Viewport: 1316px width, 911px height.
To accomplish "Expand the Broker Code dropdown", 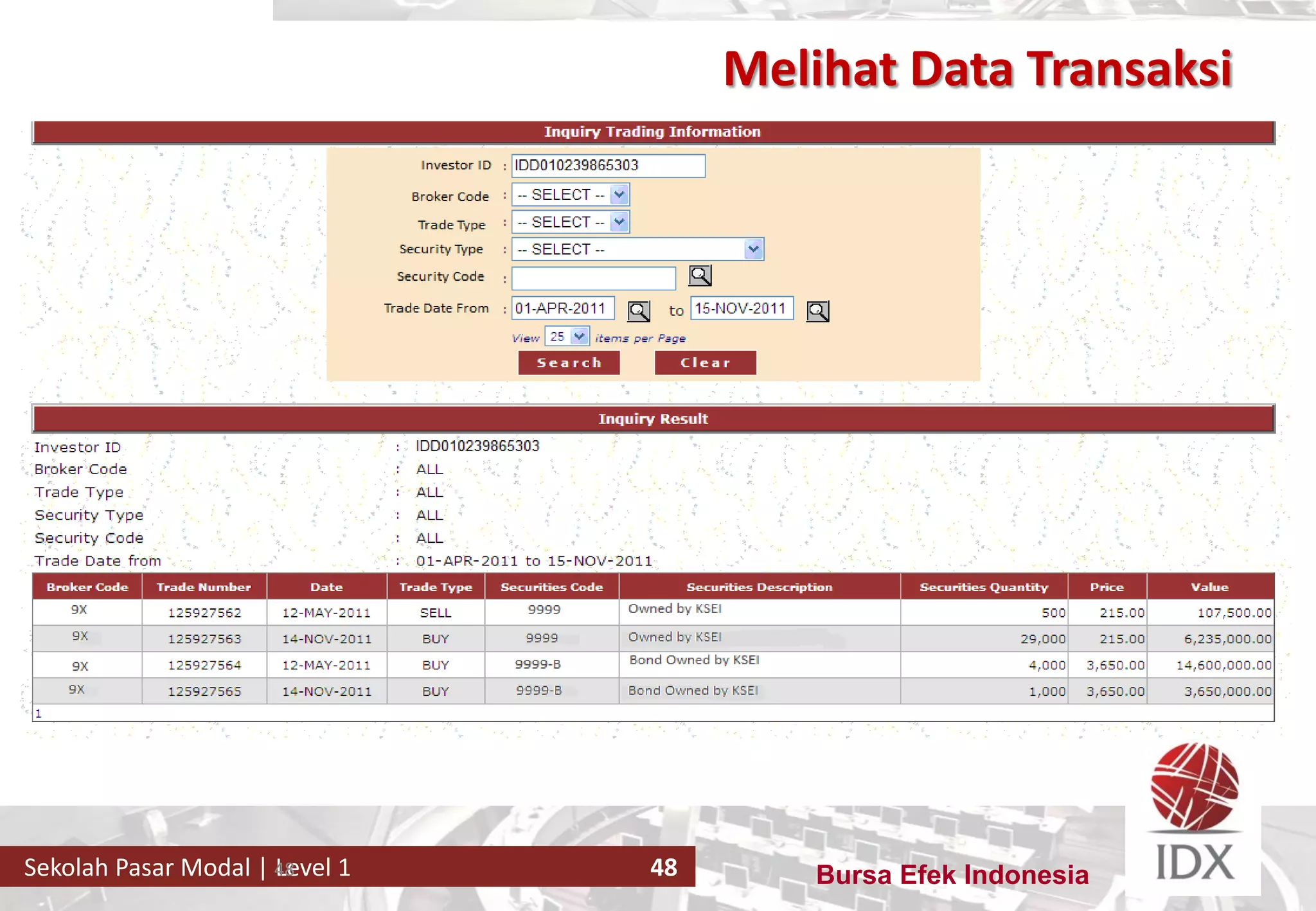I will click(x=619, y=194).
